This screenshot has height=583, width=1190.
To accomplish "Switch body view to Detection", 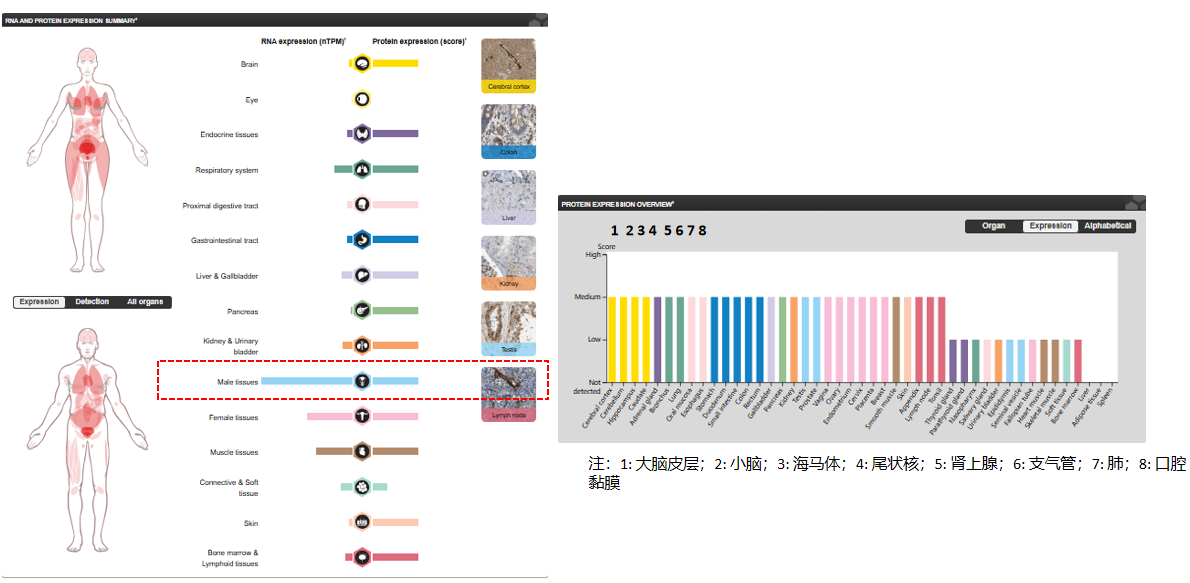I will pos(93,302).
